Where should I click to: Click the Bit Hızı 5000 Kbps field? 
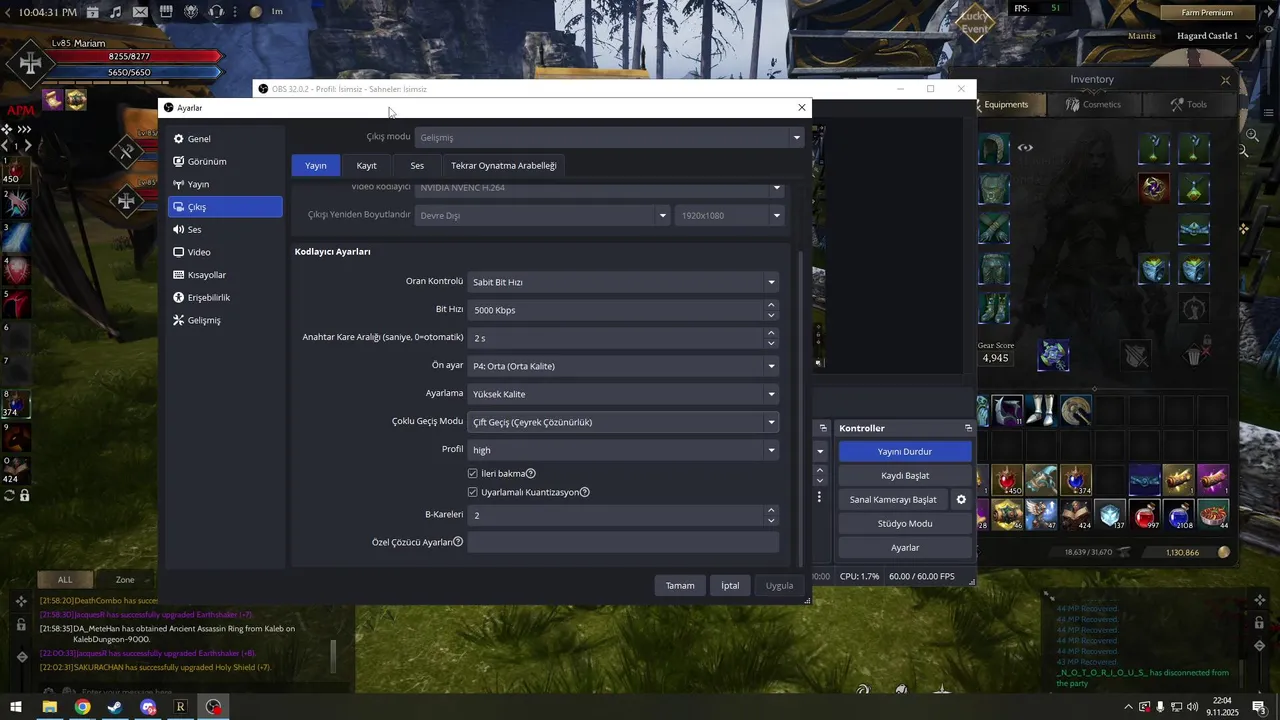(615, 310)
